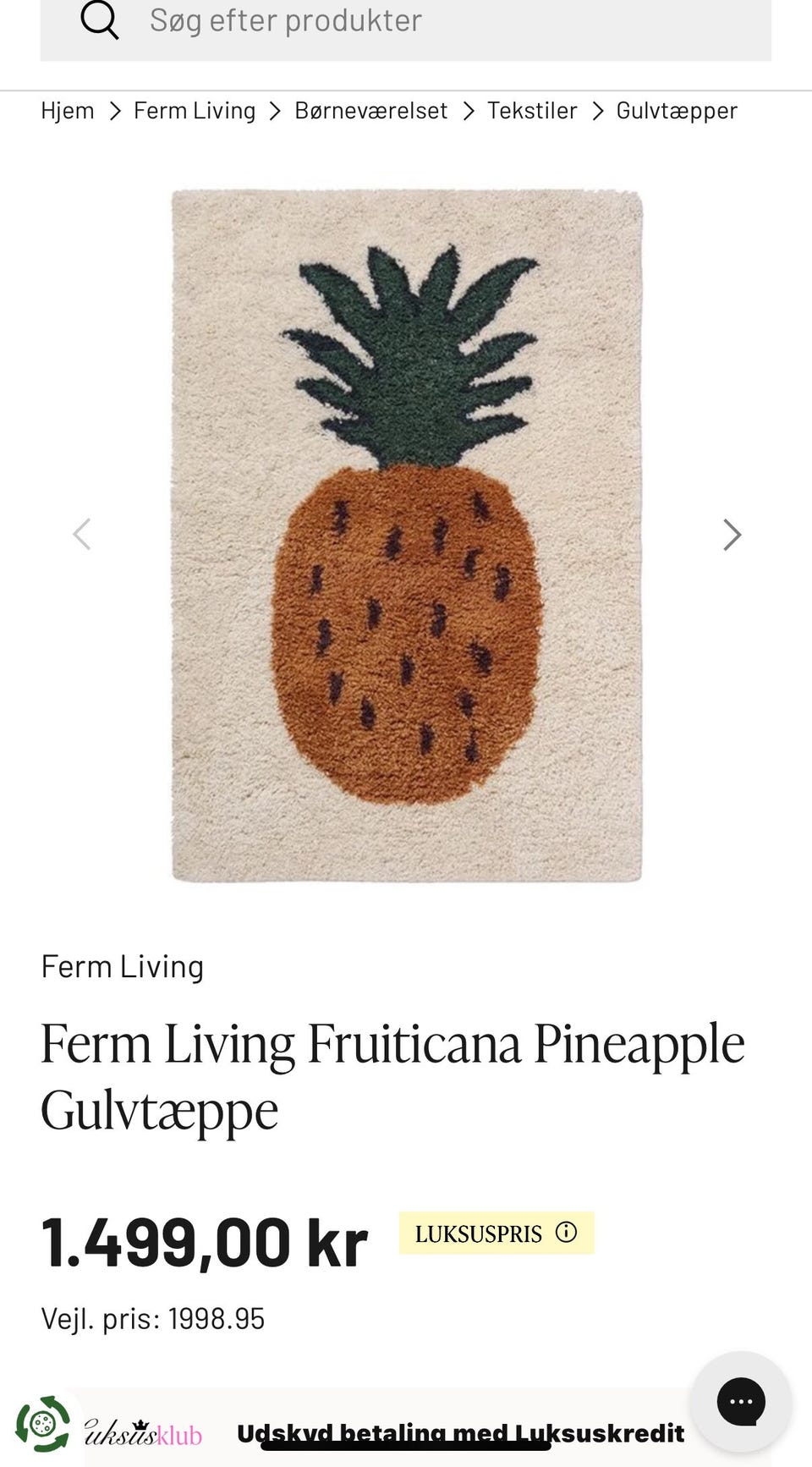Go to Ferm Living breadcrumb
This screenshot has width=812, height=1467.
pyautogui.click(x=195, y=111)
